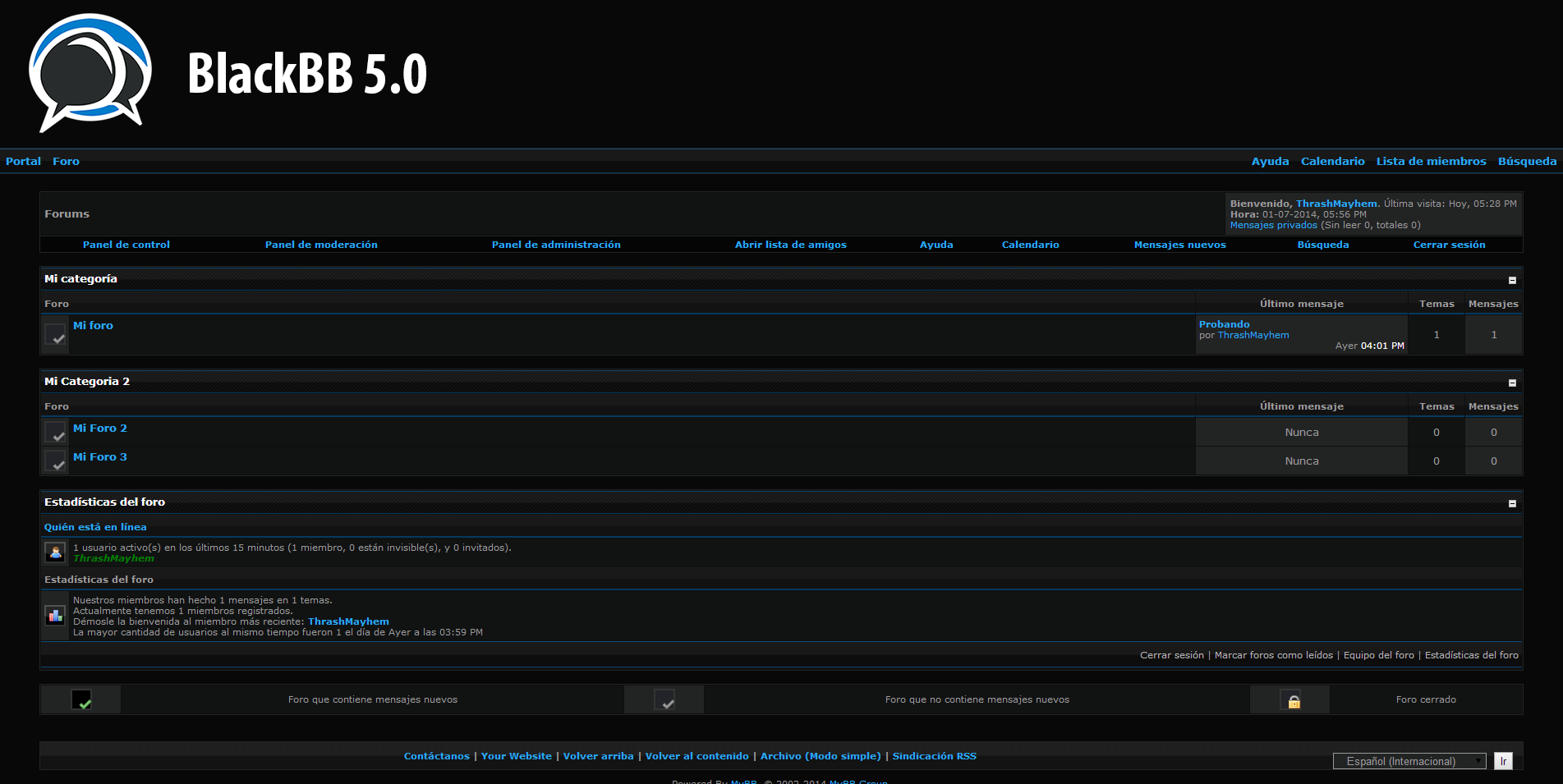Viewport: 1563px width, 784px height.
Task: Click the no new messages legend icon
Action: pos(664,699)
